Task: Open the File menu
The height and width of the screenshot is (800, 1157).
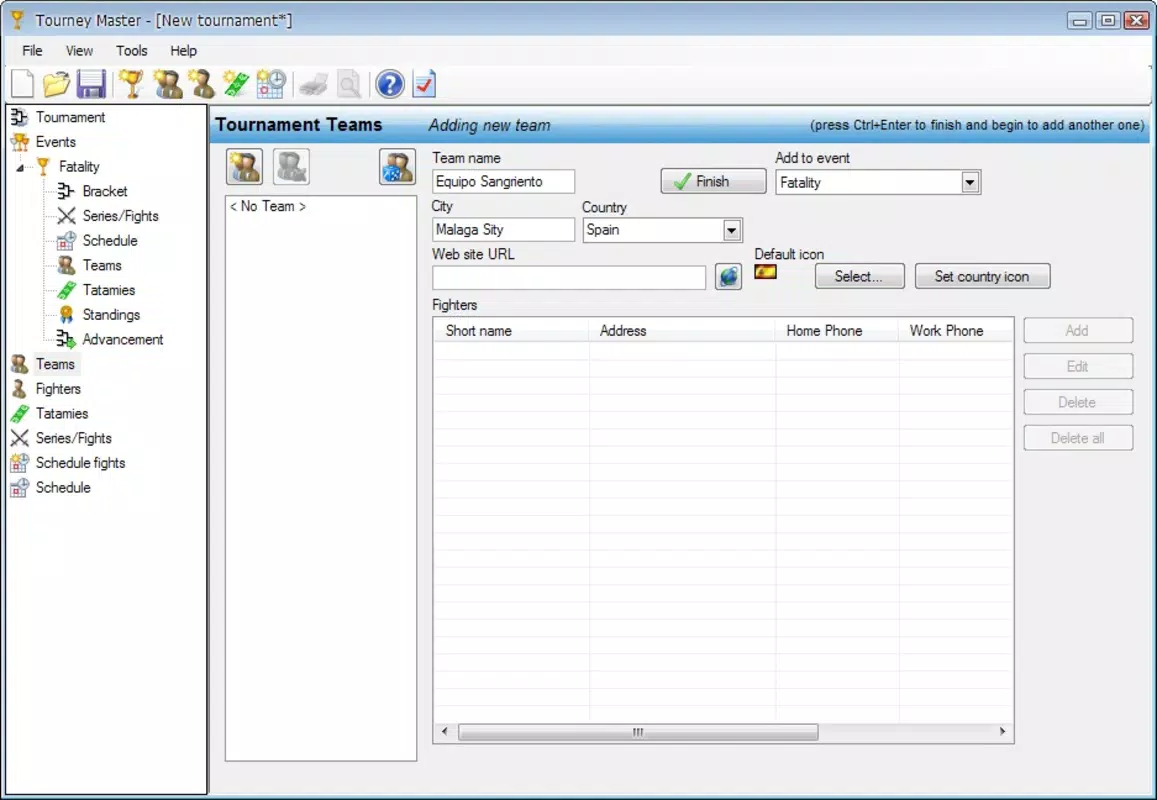Action: tap(32, 51)
